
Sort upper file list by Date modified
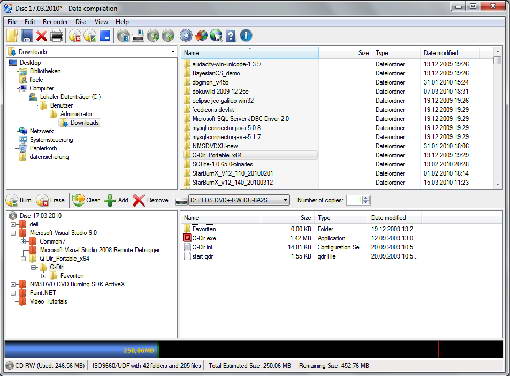(x=450, y=53)
